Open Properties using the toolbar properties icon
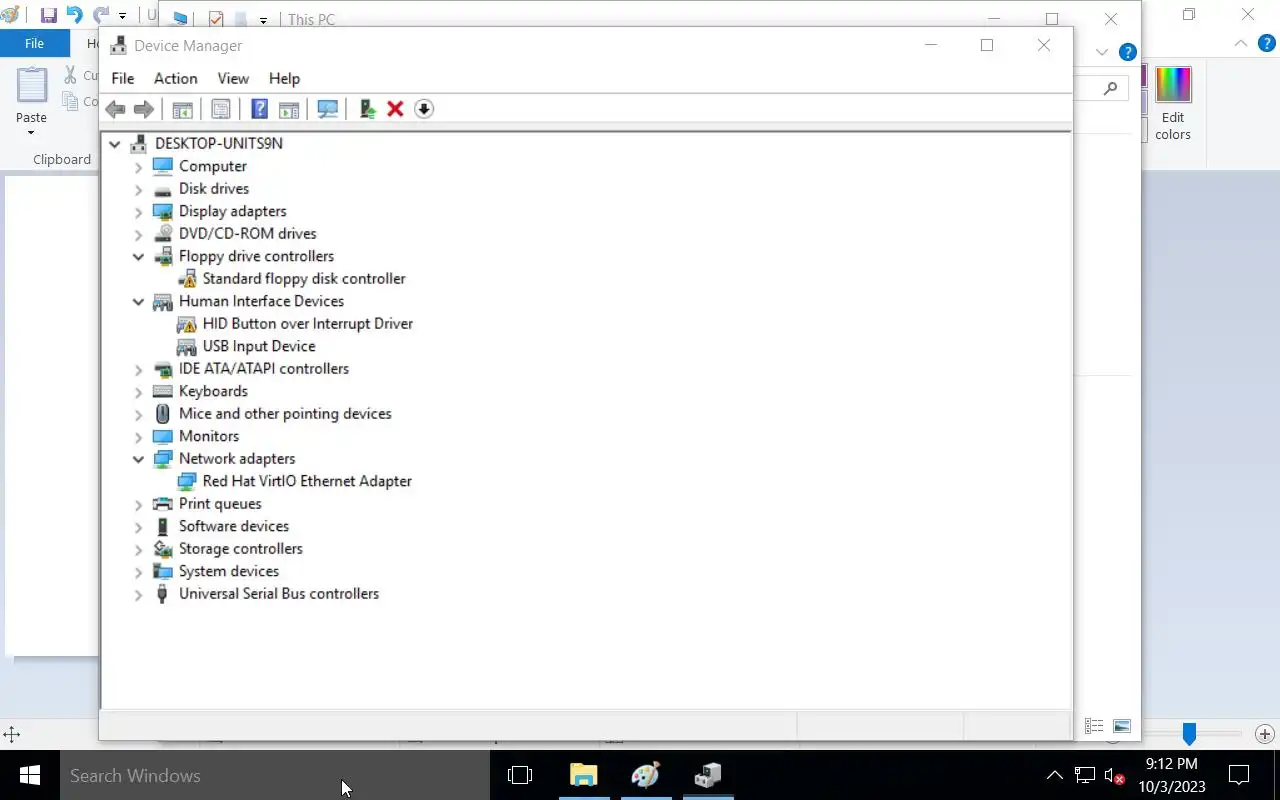 pyautogui.click(x=221, y=109)
